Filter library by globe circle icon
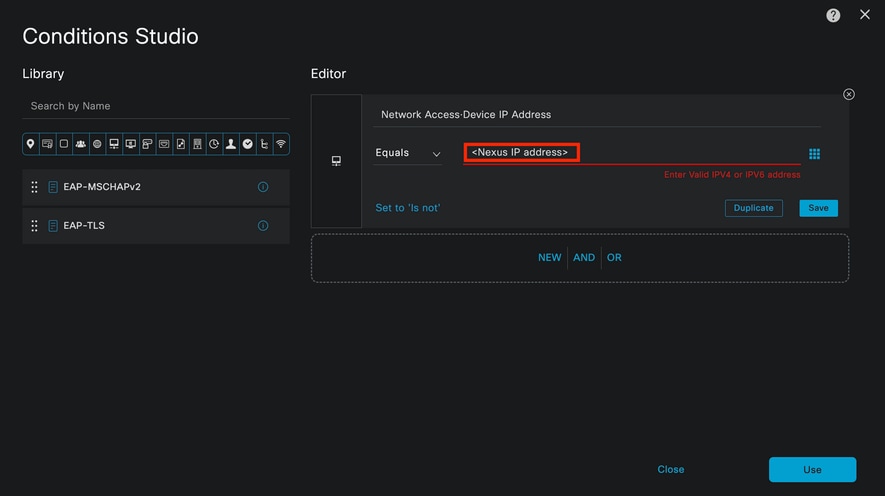The width and height of the screenshot is (885, 496). pyautogui.click(x=97, y=144)
